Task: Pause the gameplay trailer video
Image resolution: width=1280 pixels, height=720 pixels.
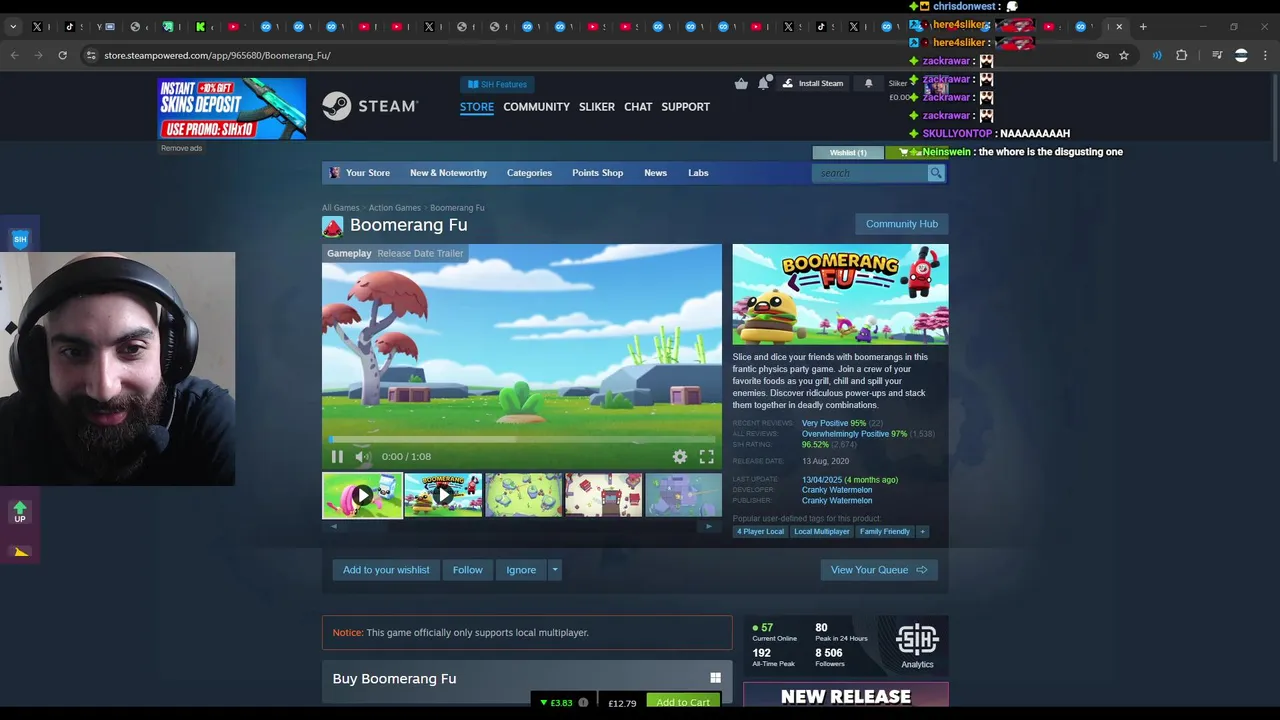Action: point(337,457)
